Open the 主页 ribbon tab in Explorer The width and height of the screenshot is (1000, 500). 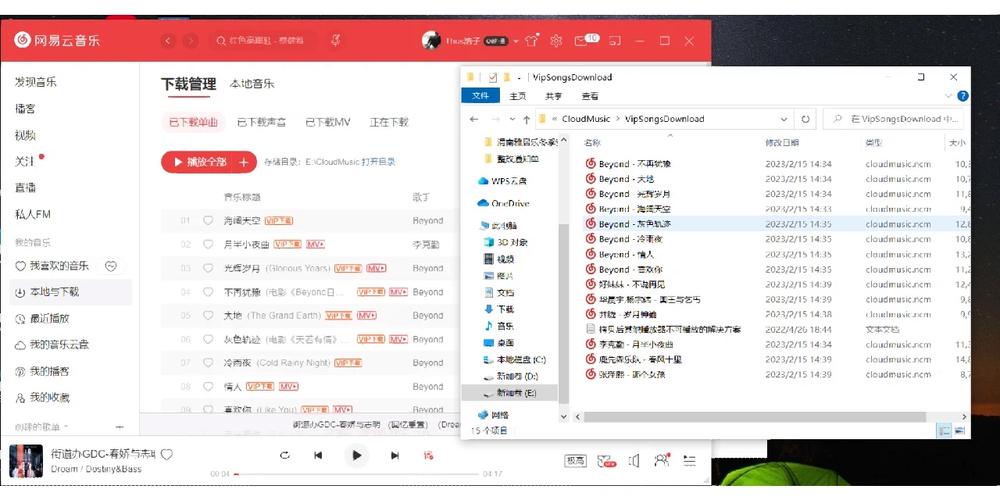(x=518, y=96)
